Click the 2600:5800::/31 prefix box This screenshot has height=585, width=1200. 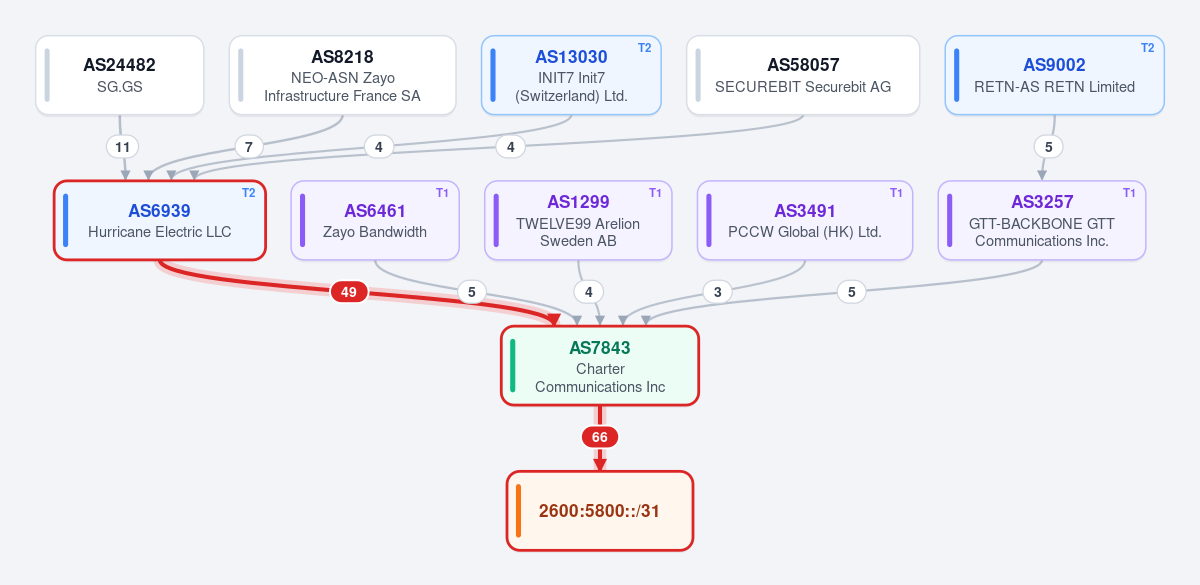(600, 511)
